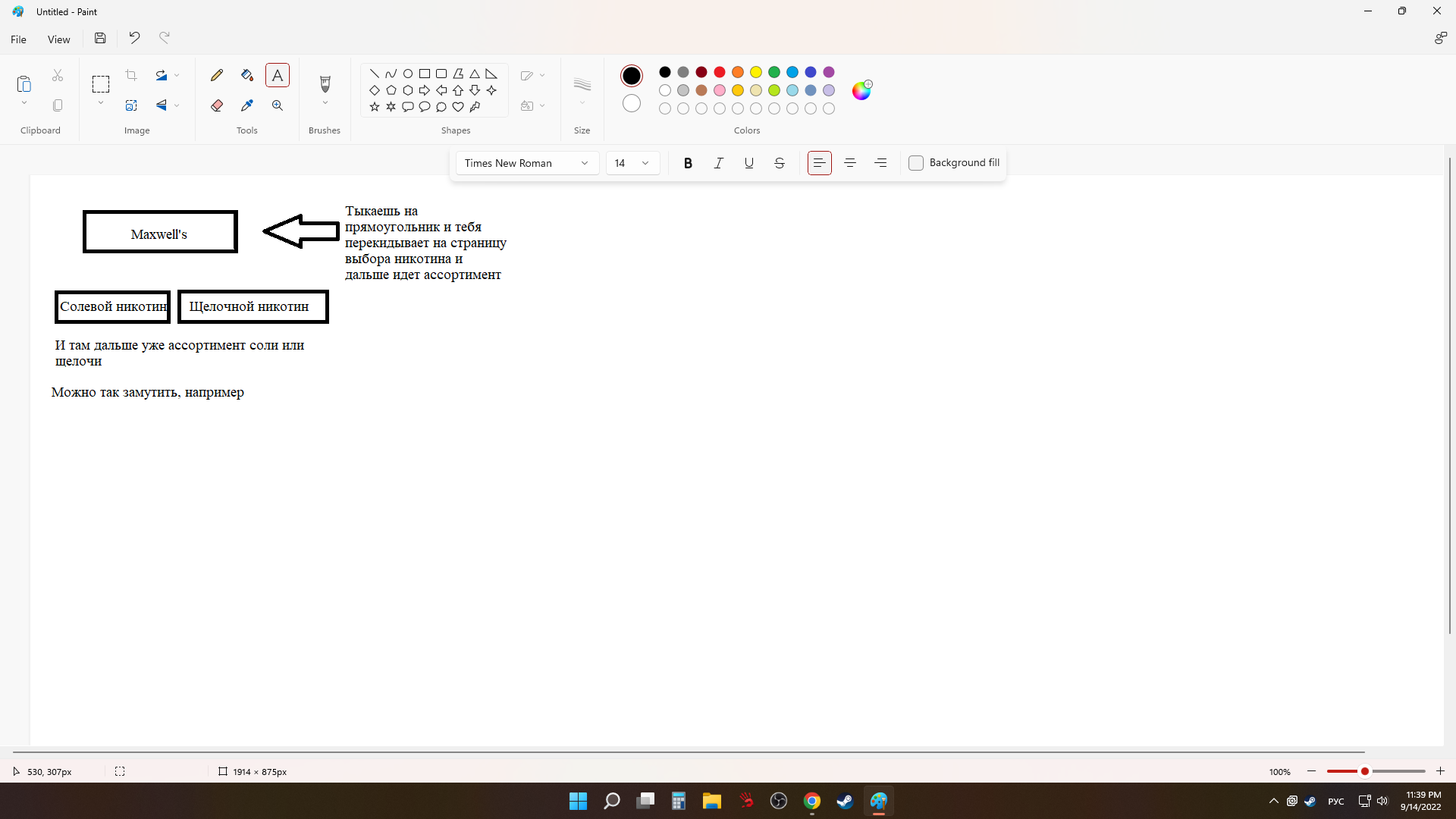Click the Undo arrow icon
Screen dimensions: 1456x819
click(x=134, y=38)
